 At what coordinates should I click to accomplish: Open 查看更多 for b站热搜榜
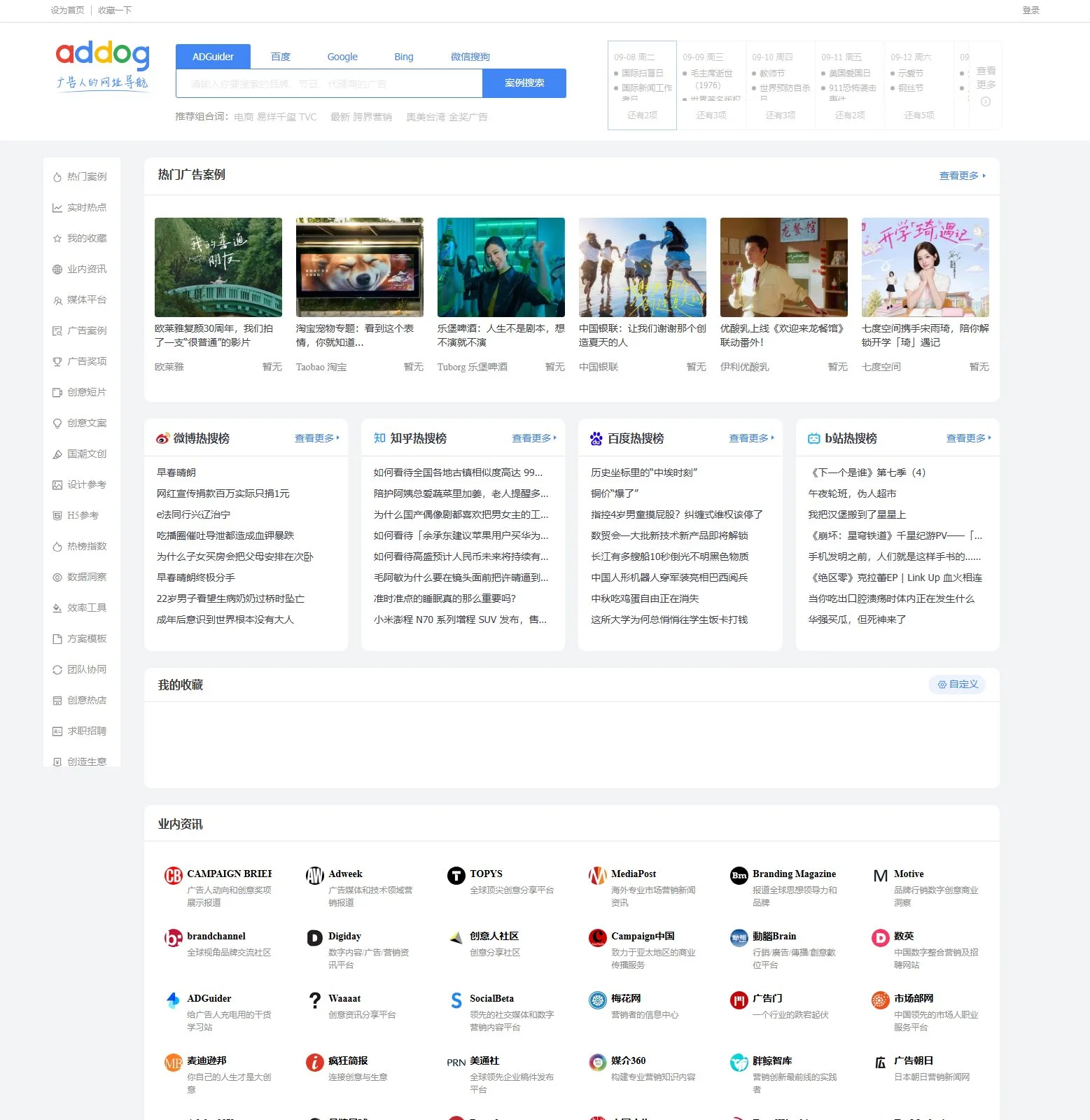coord(969,438)
